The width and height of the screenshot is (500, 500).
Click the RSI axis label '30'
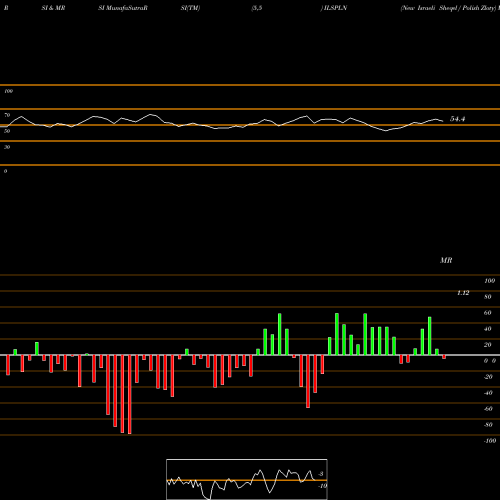[7, 147]
